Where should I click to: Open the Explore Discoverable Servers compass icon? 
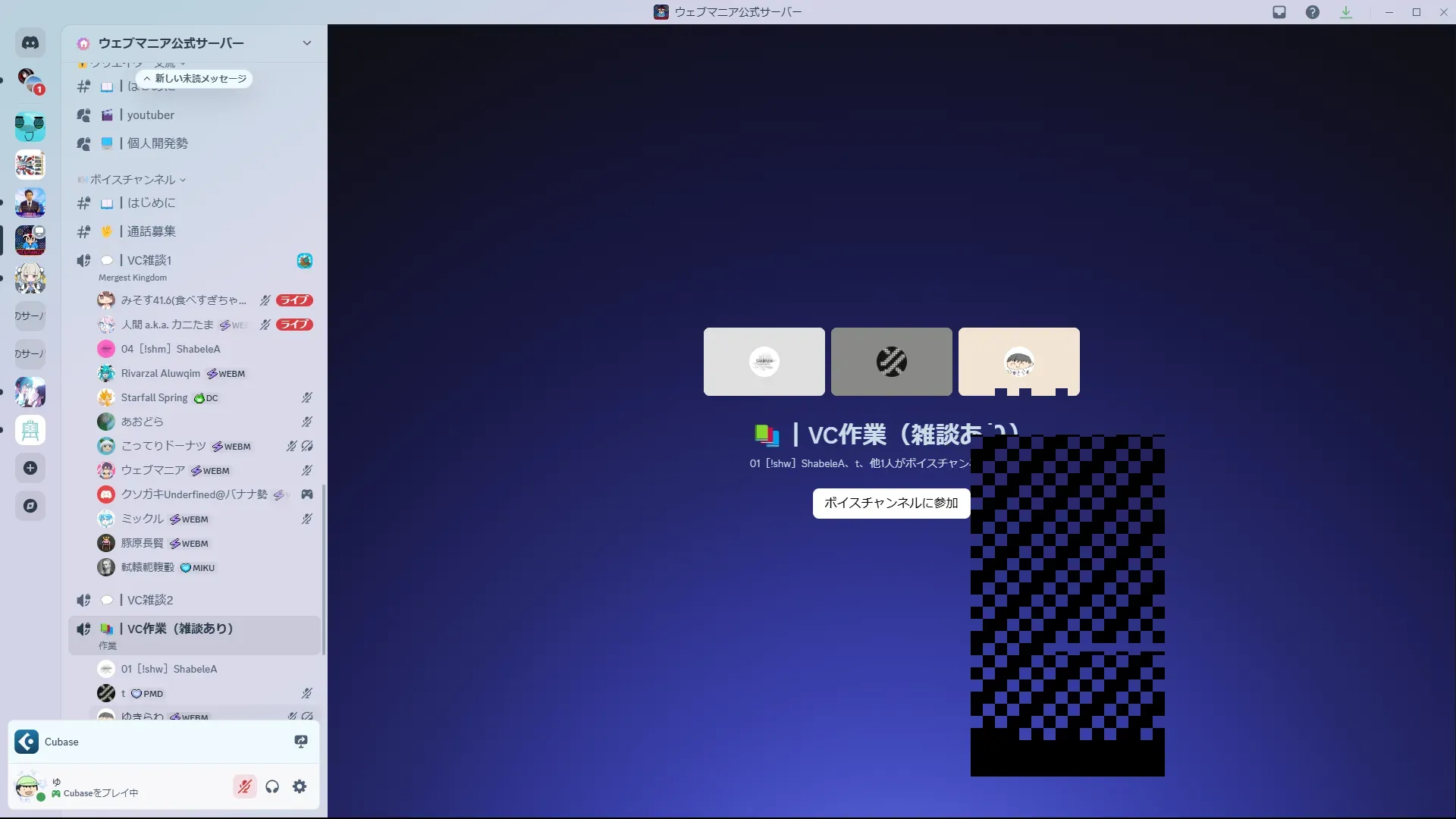pyautogui.click(x=30, y=506)
